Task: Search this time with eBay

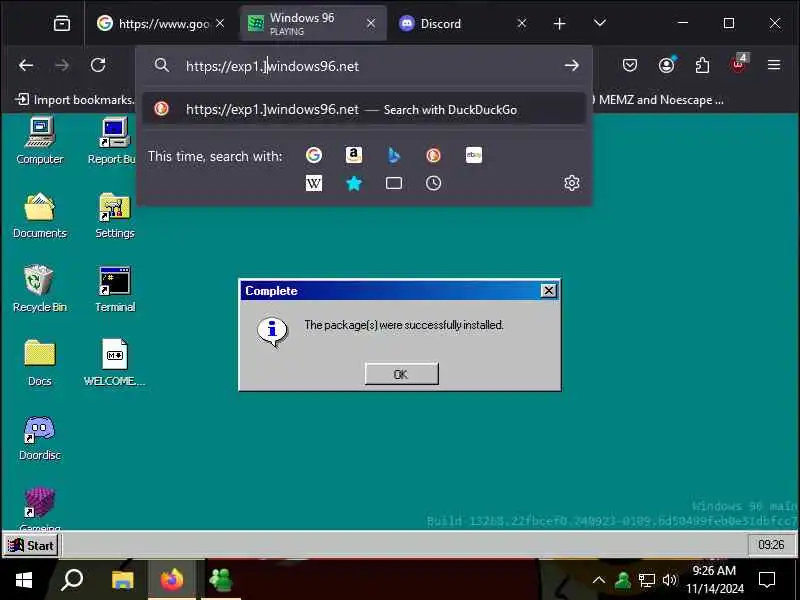Action: coord(473,155)
